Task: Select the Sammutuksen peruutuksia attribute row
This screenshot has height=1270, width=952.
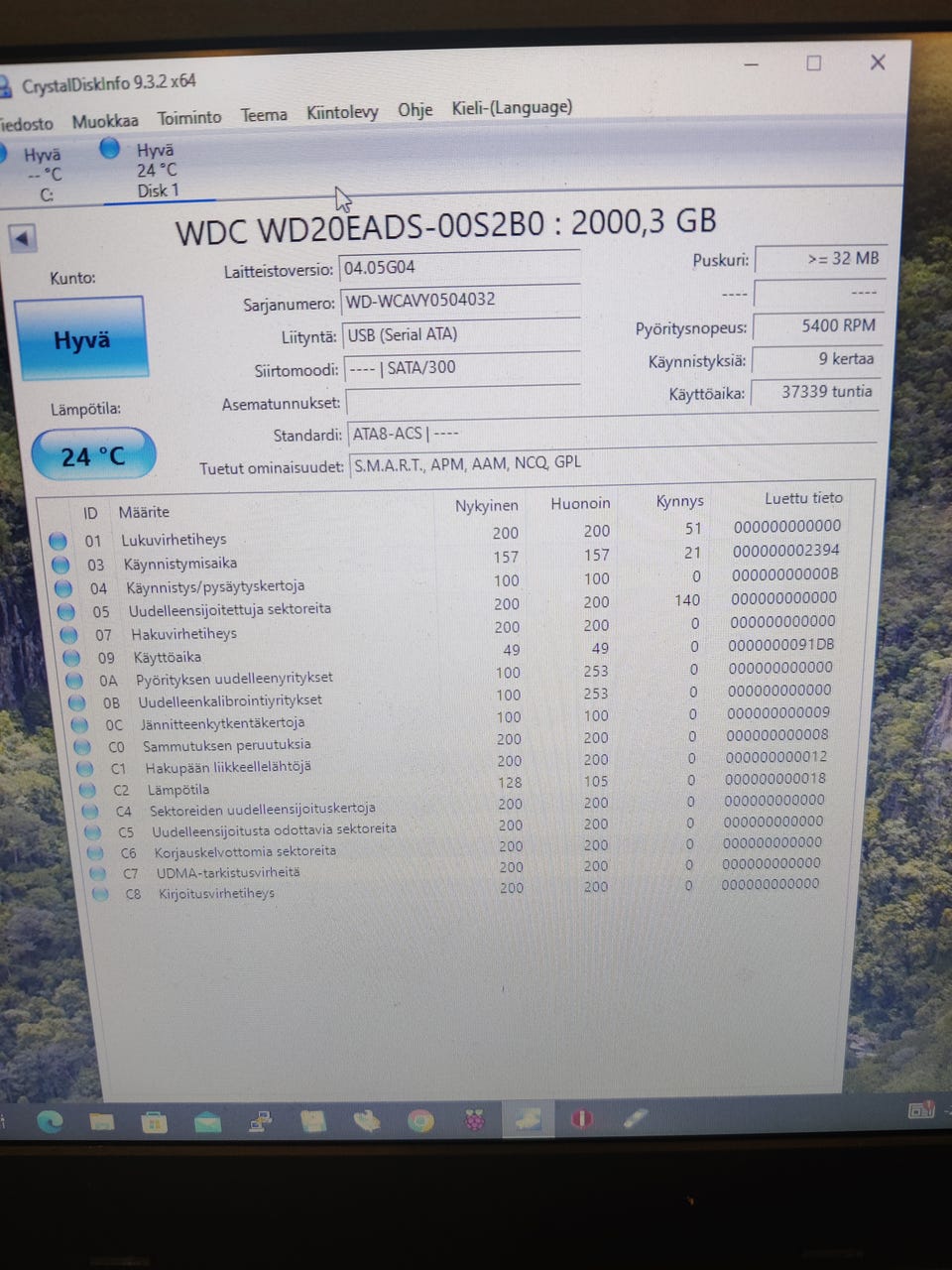Action: point(458,741)
